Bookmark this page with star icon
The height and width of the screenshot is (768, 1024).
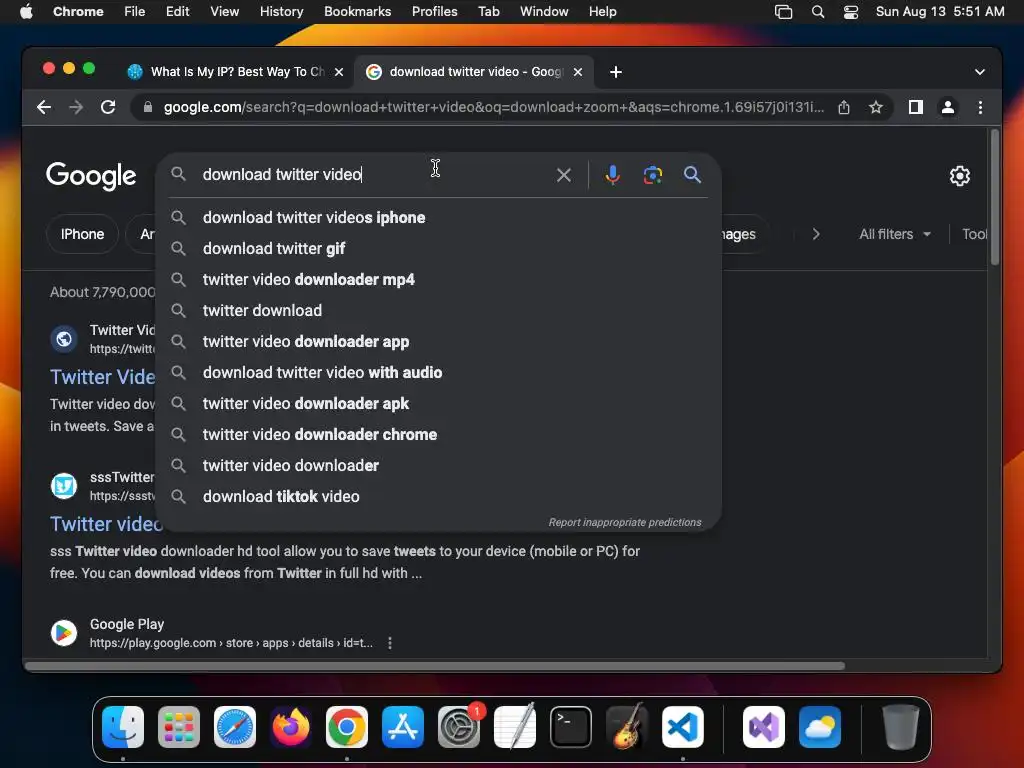pyautogui.click(x=876, y=107)
